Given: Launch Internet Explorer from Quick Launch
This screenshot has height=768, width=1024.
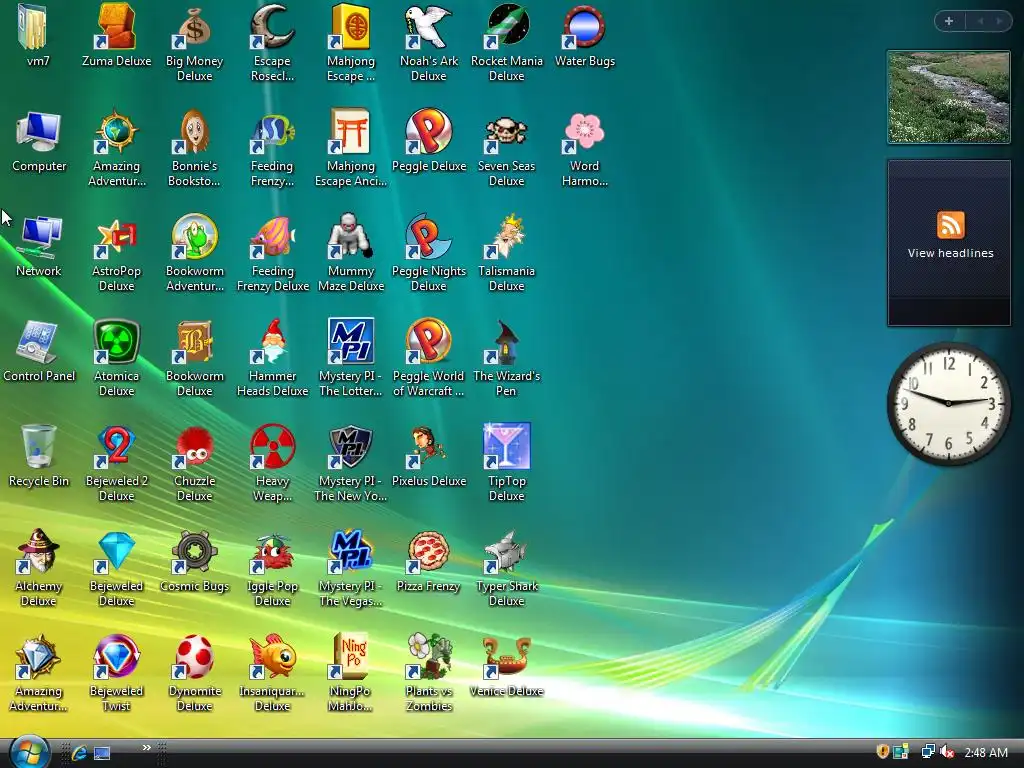Looking at the screenshot, I should [80, 753].
